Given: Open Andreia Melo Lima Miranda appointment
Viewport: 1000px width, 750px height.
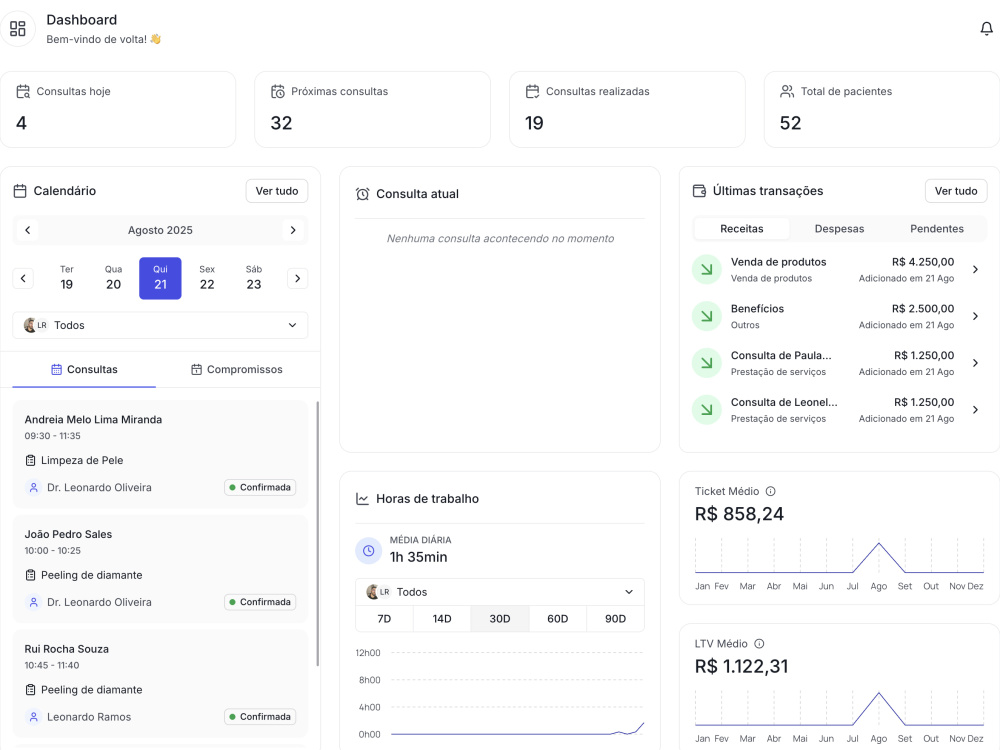Looking at the screenshot, I should tap(160, 454).
